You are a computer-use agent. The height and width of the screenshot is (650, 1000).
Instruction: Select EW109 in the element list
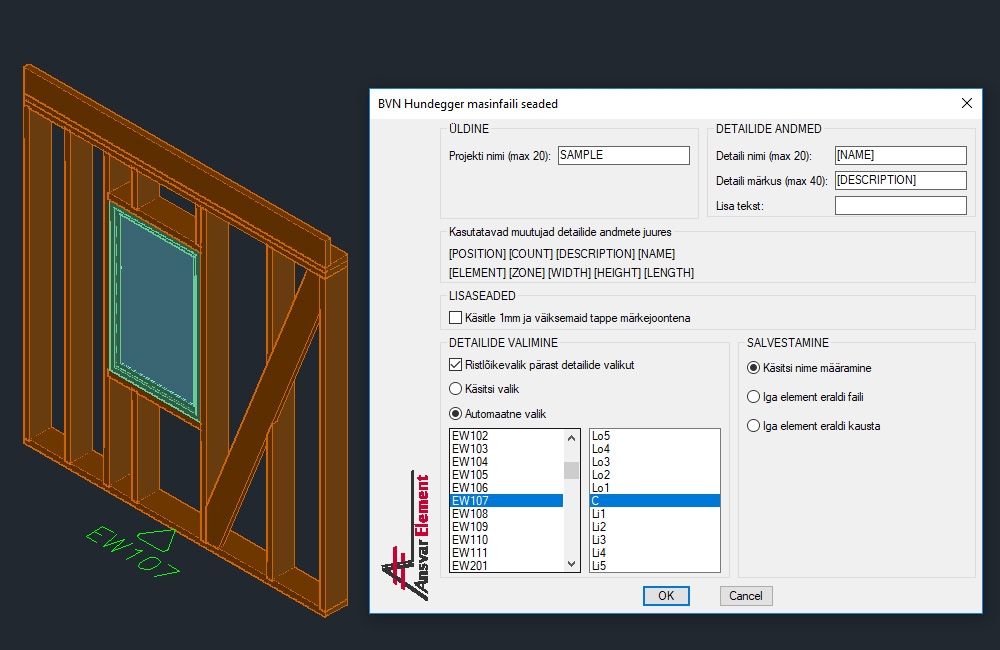point(506,527)
